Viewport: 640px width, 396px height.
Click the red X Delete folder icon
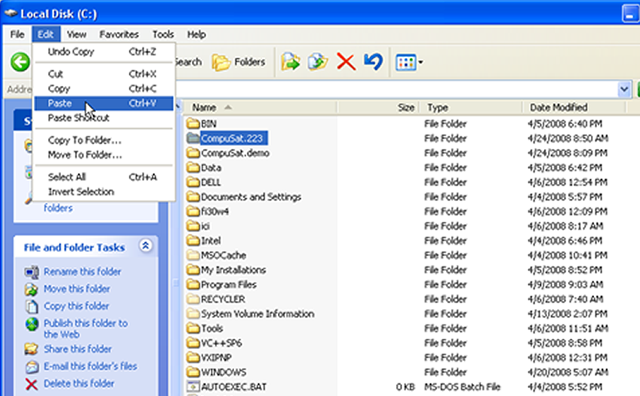(31, 384)
